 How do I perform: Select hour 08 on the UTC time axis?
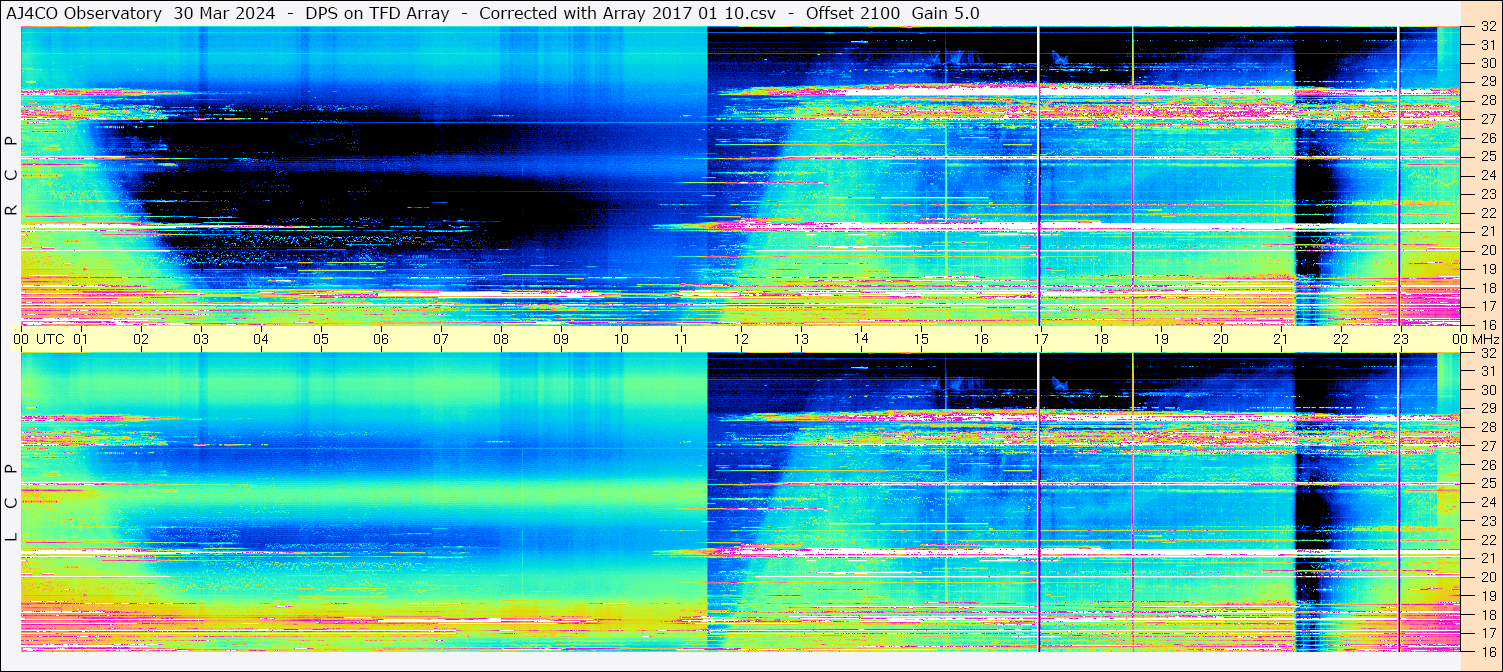point(501,339)
